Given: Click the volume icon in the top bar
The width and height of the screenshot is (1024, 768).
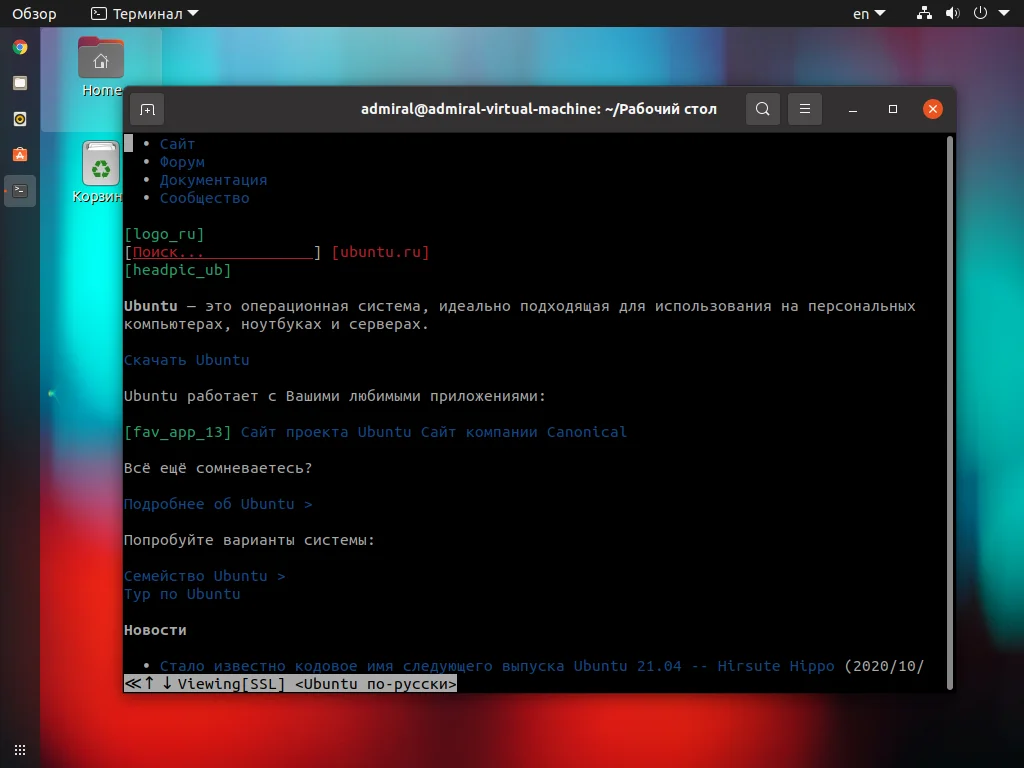Looking at the screenshot, I should pyautogui.click(x=950, y=13).
